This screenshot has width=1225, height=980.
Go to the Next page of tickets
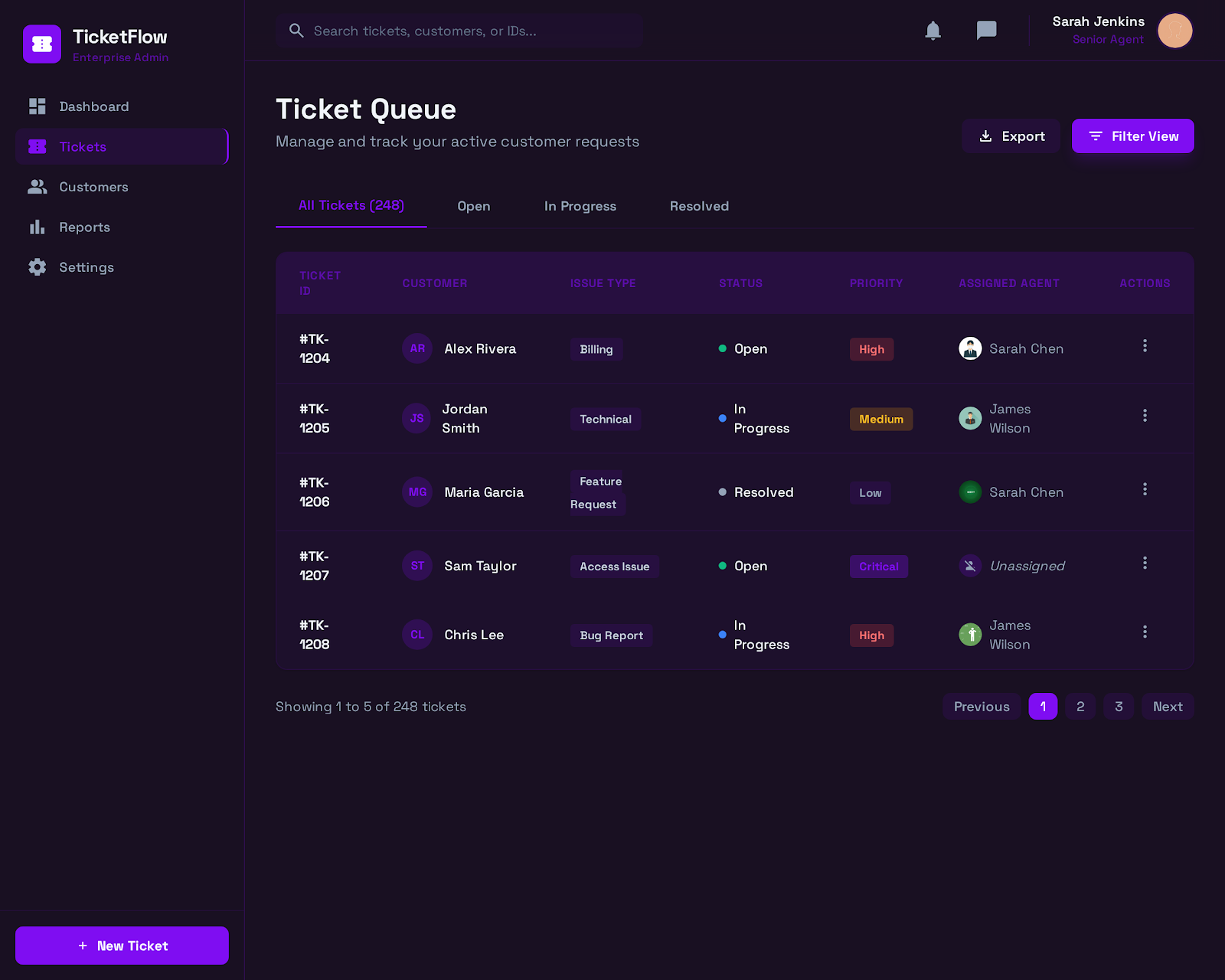coord(1167,706)
